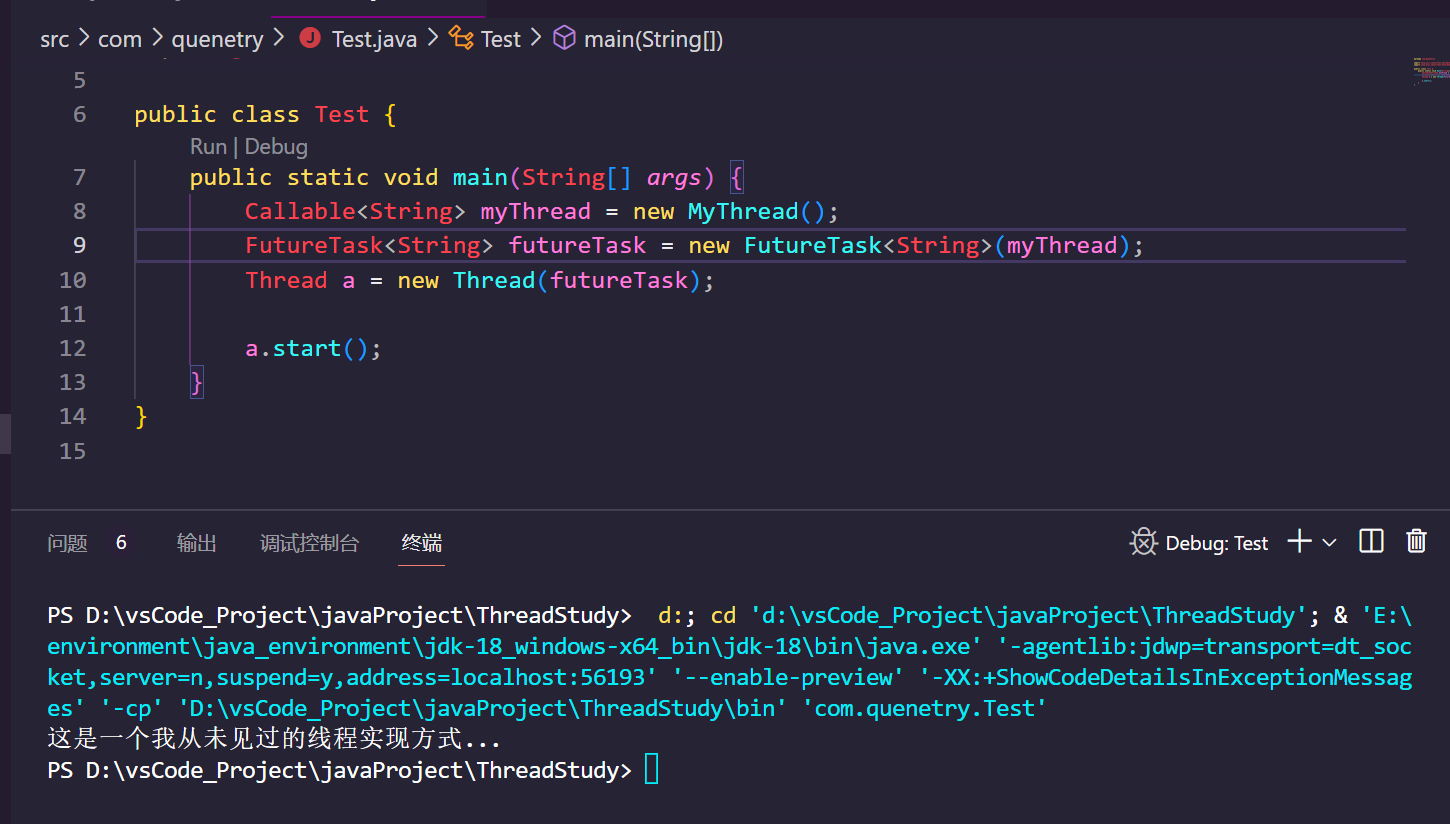Image resolution: width=1450 pixels, height=824 pixels.
Task: Click line number 9 in the gutter
Action: point(79,246)
